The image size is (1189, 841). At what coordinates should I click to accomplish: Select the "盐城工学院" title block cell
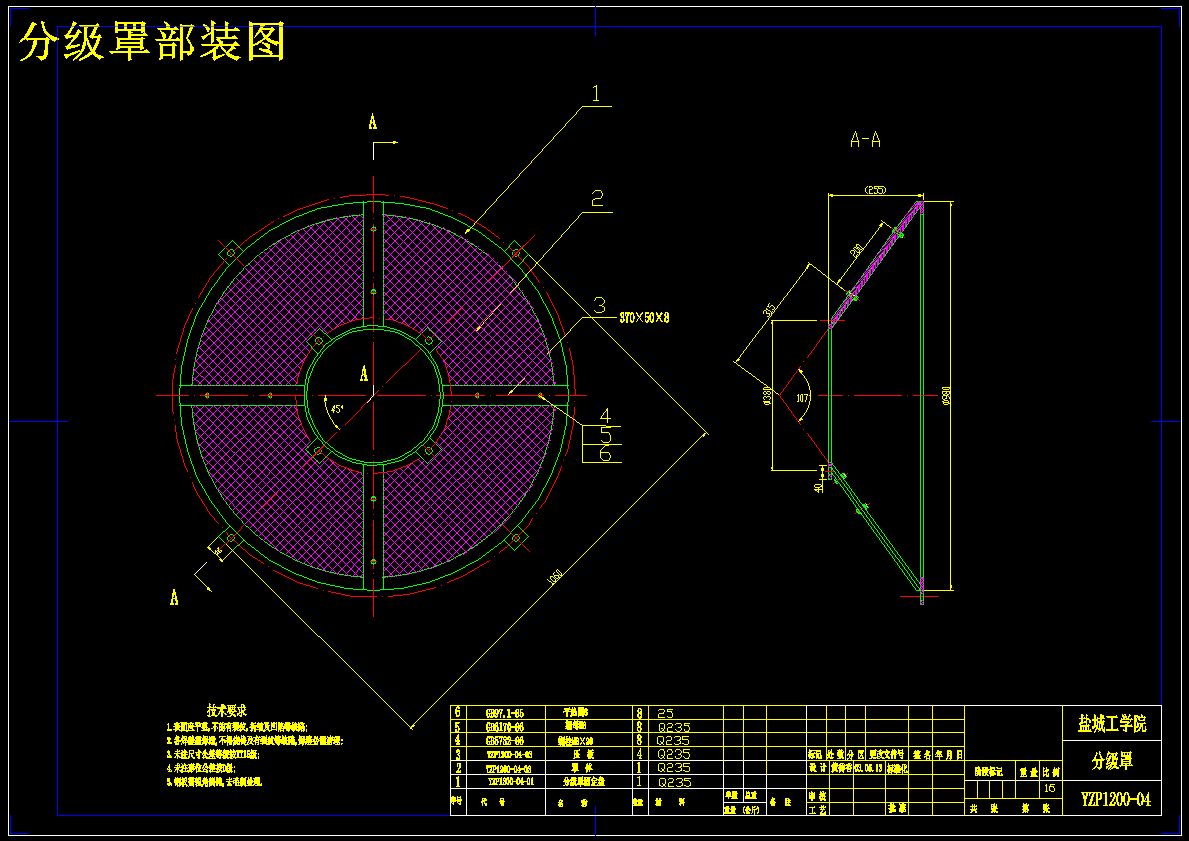pos(1112,723)
